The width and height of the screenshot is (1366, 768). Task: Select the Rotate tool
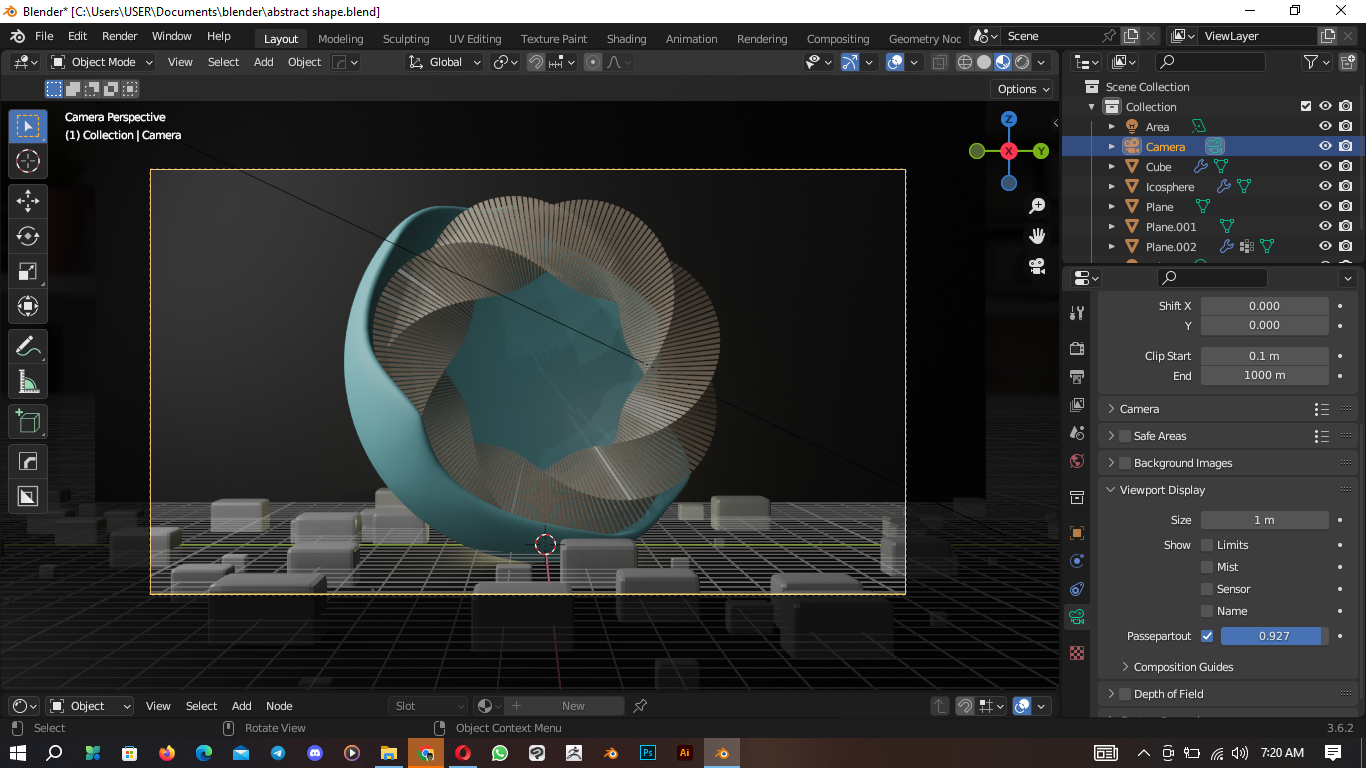[x=28, y=236]
